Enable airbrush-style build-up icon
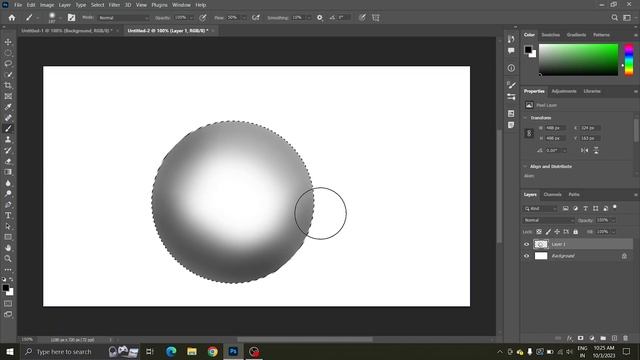Screen dimensions: 640x360 [256, 18]
